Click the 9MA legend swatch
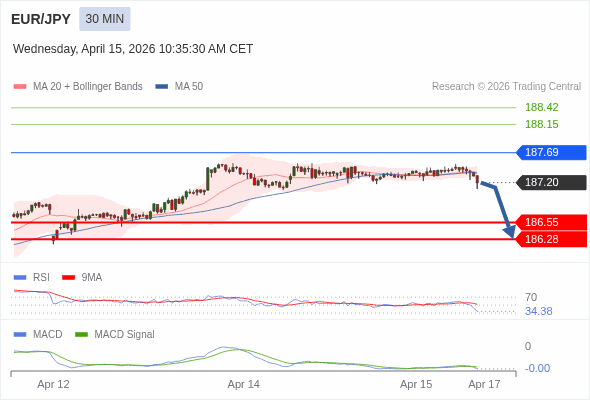The height and width of the screenshot is (400, 590). coord(68,278)
